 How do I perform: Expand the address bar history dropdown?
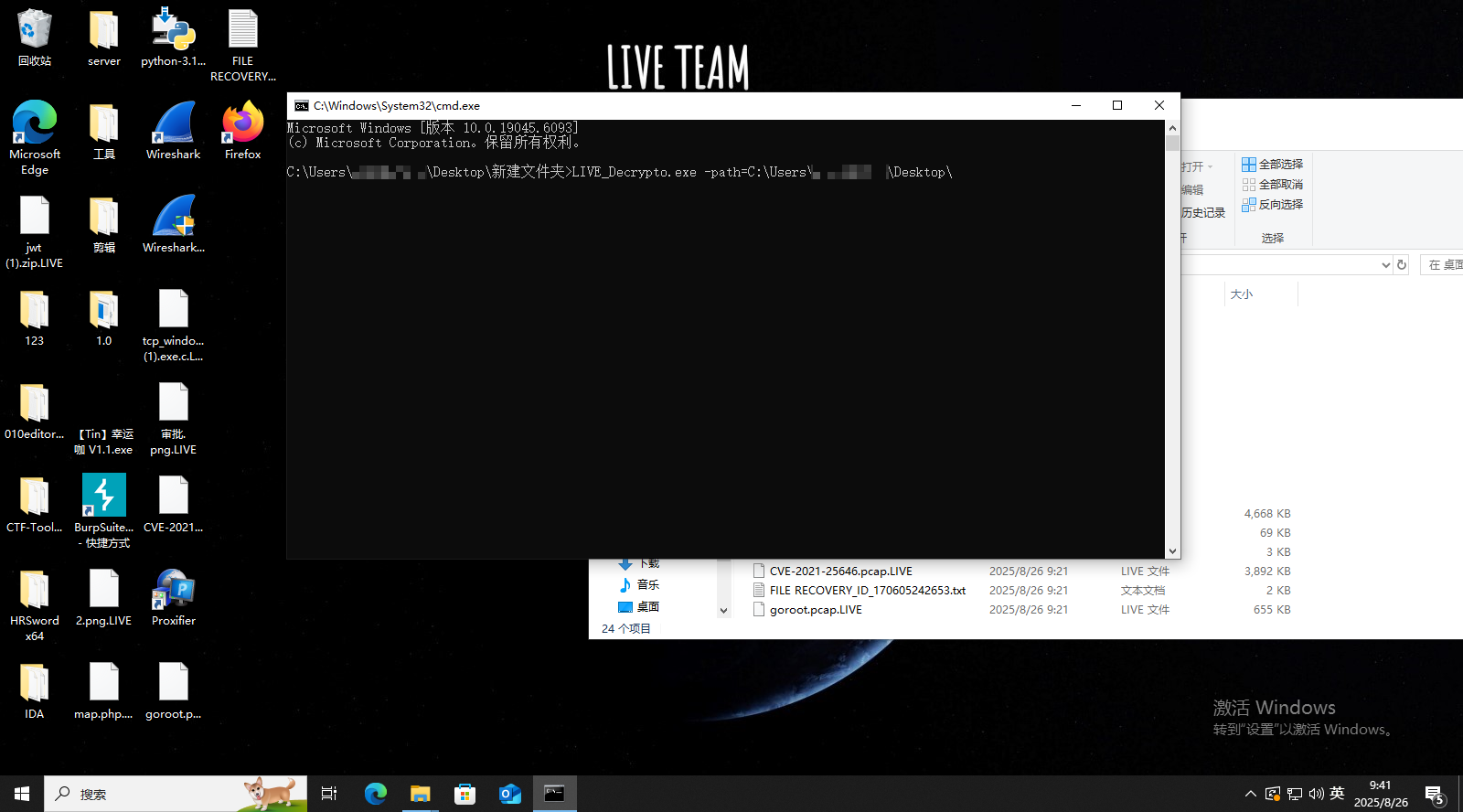1385,265
